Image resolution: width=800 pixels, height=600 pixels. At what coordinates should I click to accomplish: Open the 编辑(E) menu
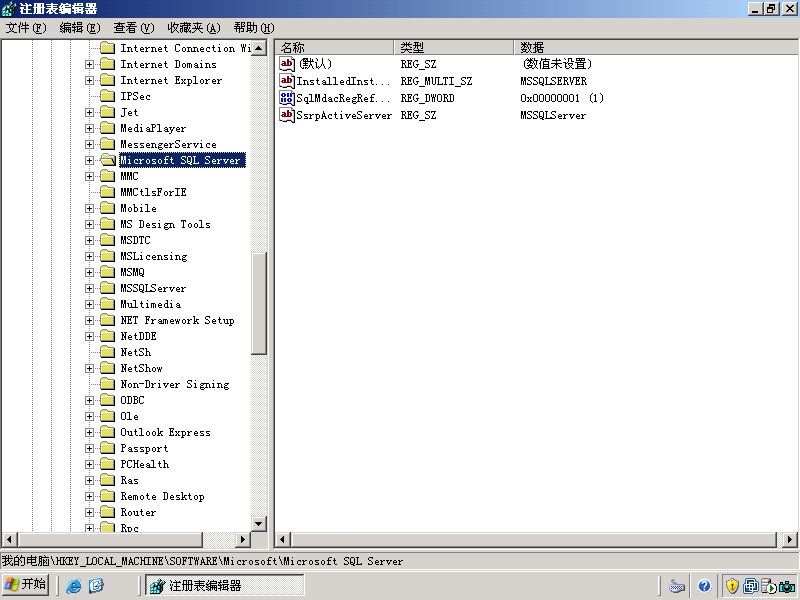click(x=80, y=28)
